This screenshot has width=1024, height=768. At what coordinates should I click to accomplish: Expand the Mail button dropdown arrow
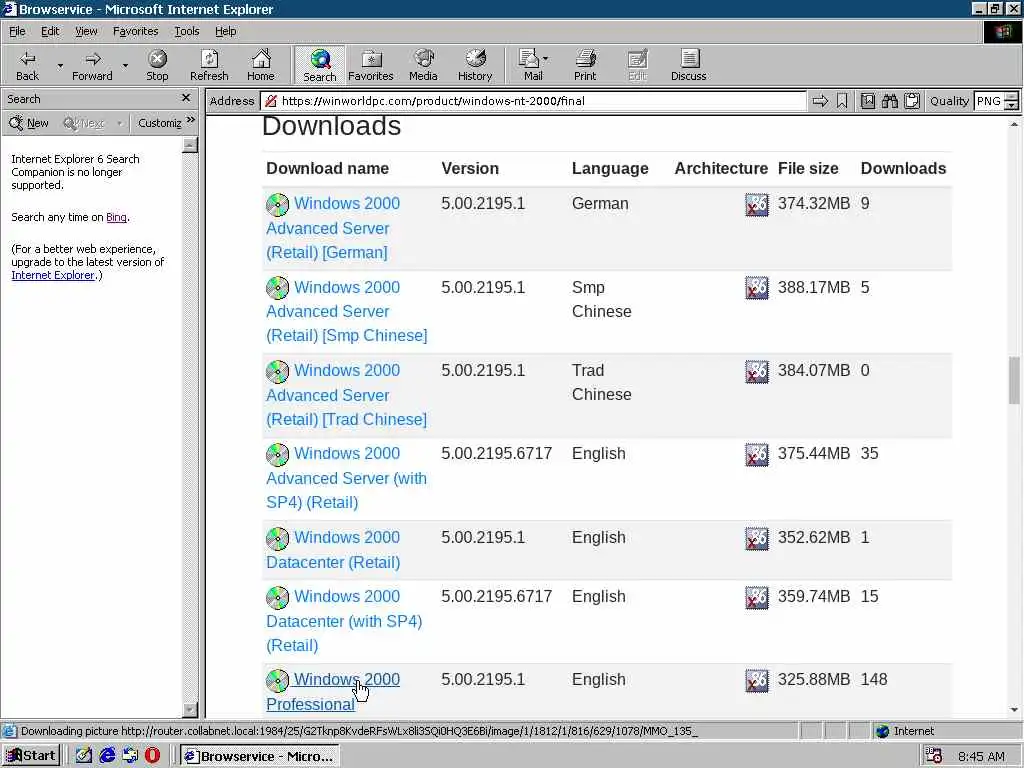pos(546,59)
